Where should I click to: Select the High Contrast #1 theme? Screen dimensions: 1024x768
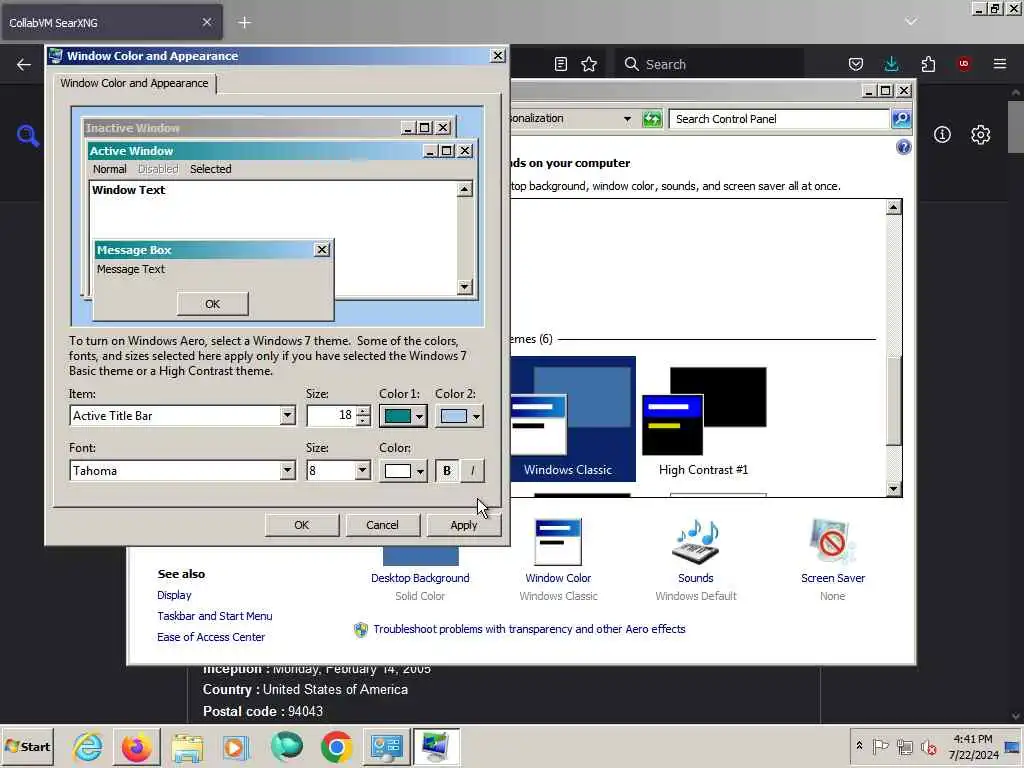coord(704,419)
